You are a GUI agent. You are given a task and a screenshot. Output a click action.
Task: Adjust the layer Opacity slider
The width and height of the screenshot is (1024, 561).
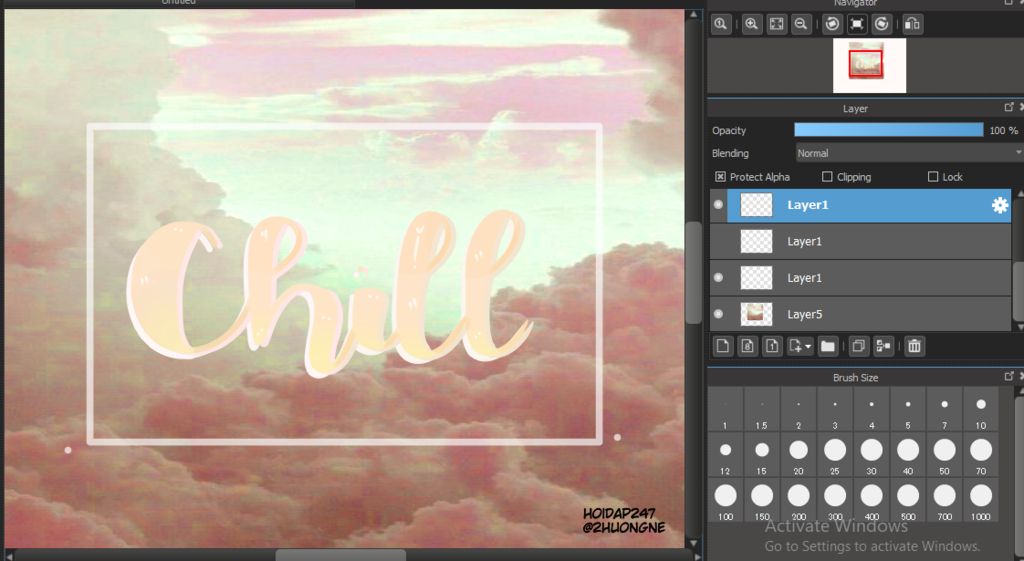[889, 130]
